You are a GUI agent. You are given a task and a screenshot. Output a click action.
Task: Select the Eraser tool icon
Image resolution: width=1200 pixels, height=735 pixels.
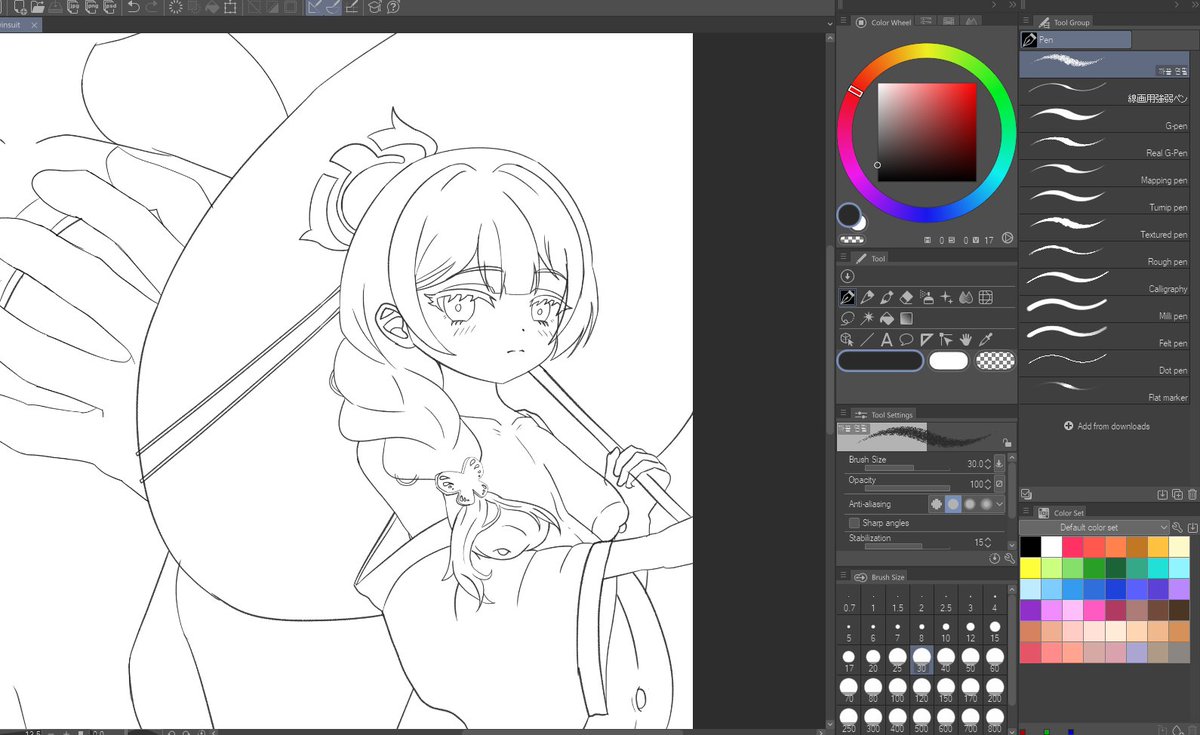[906, 297]
